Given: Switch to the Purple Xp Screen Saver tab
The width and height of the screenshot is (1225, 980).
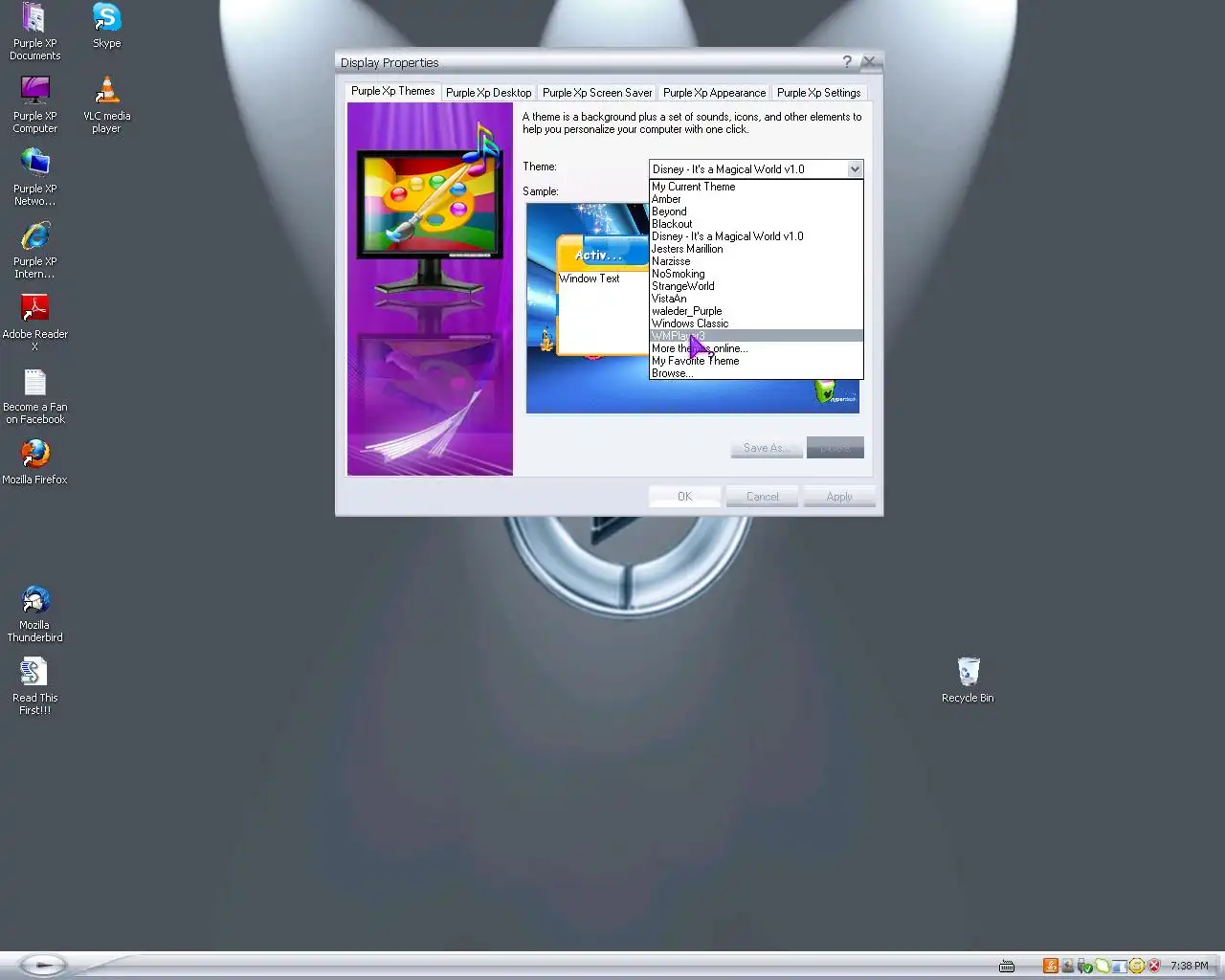Looking at the screenshot, I should click(597, 93).
